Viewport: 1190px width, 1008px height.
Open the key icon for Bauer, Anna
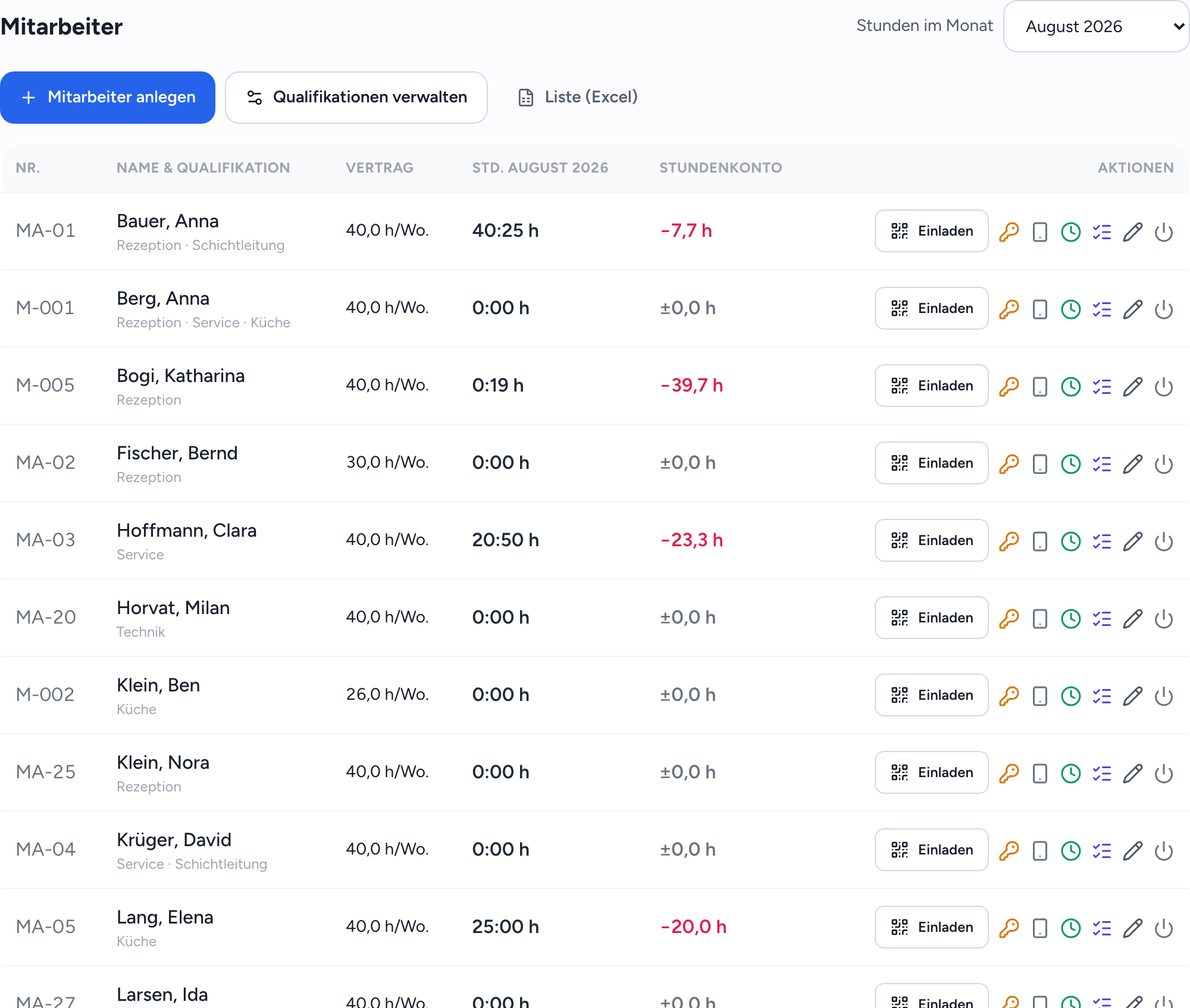pos(1009,231)
